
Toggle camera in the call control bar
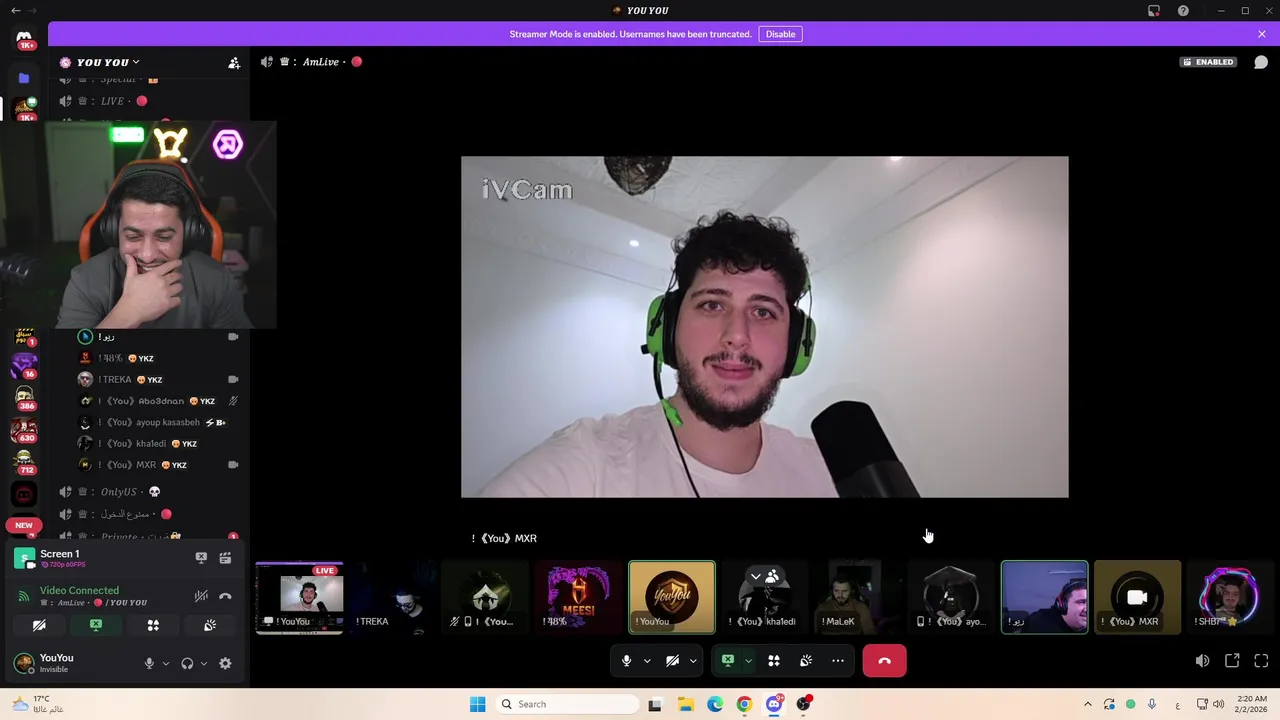673,661
